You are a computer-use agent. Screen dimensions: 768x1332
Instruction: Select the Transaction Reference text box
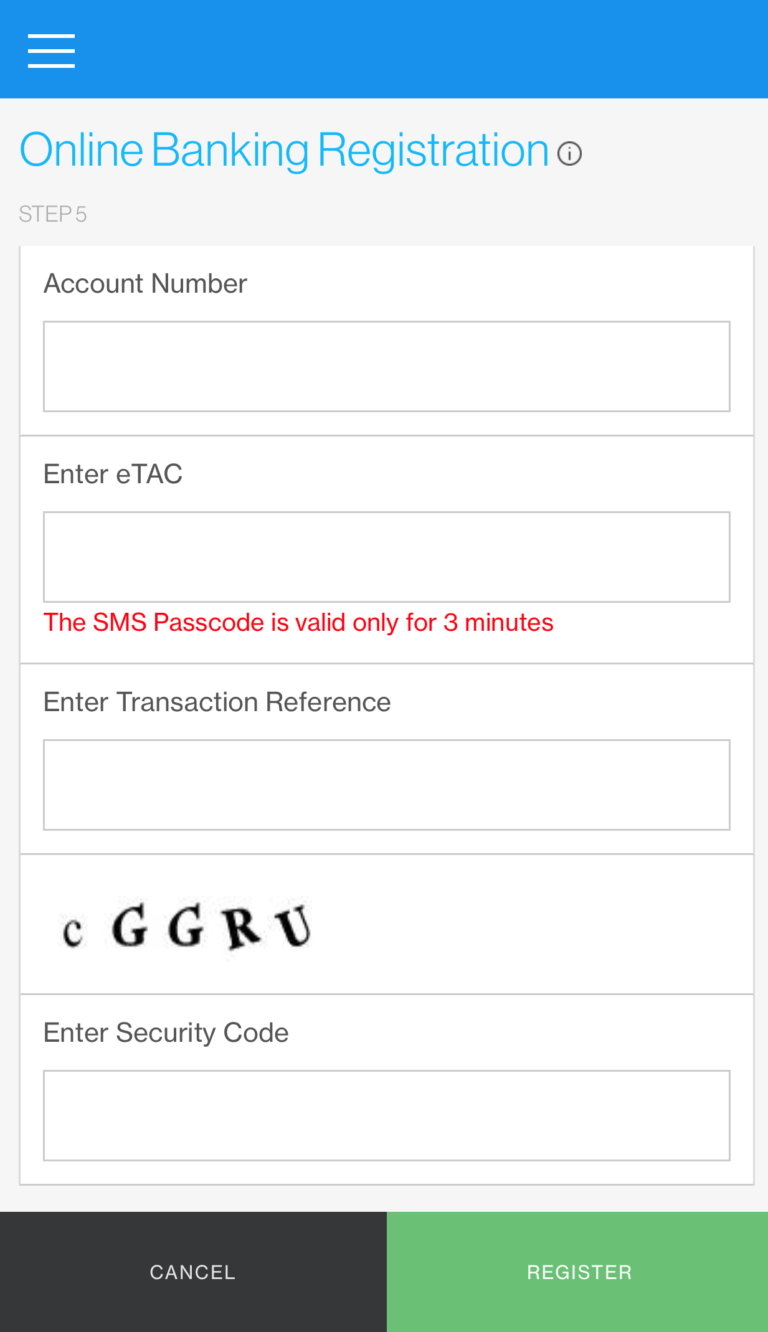point(386,785)
